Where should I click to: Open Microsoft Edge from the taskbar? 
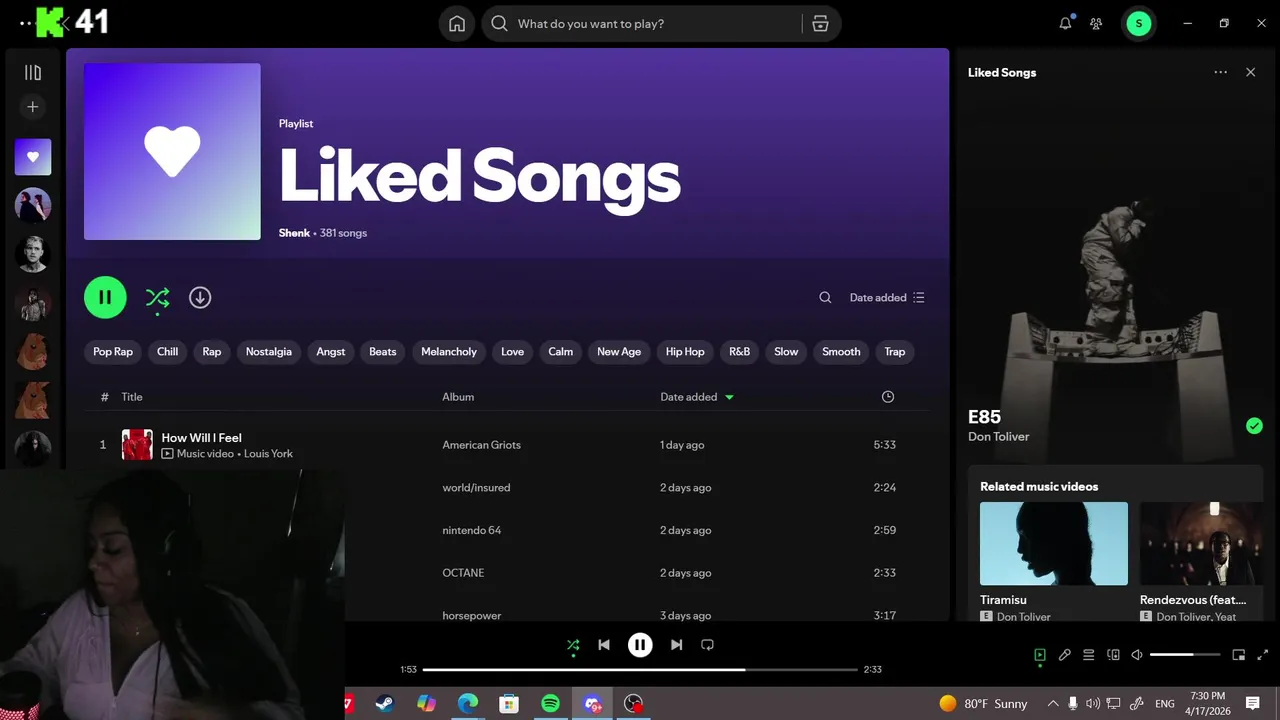pyautogui.click(x=468, y=704)
